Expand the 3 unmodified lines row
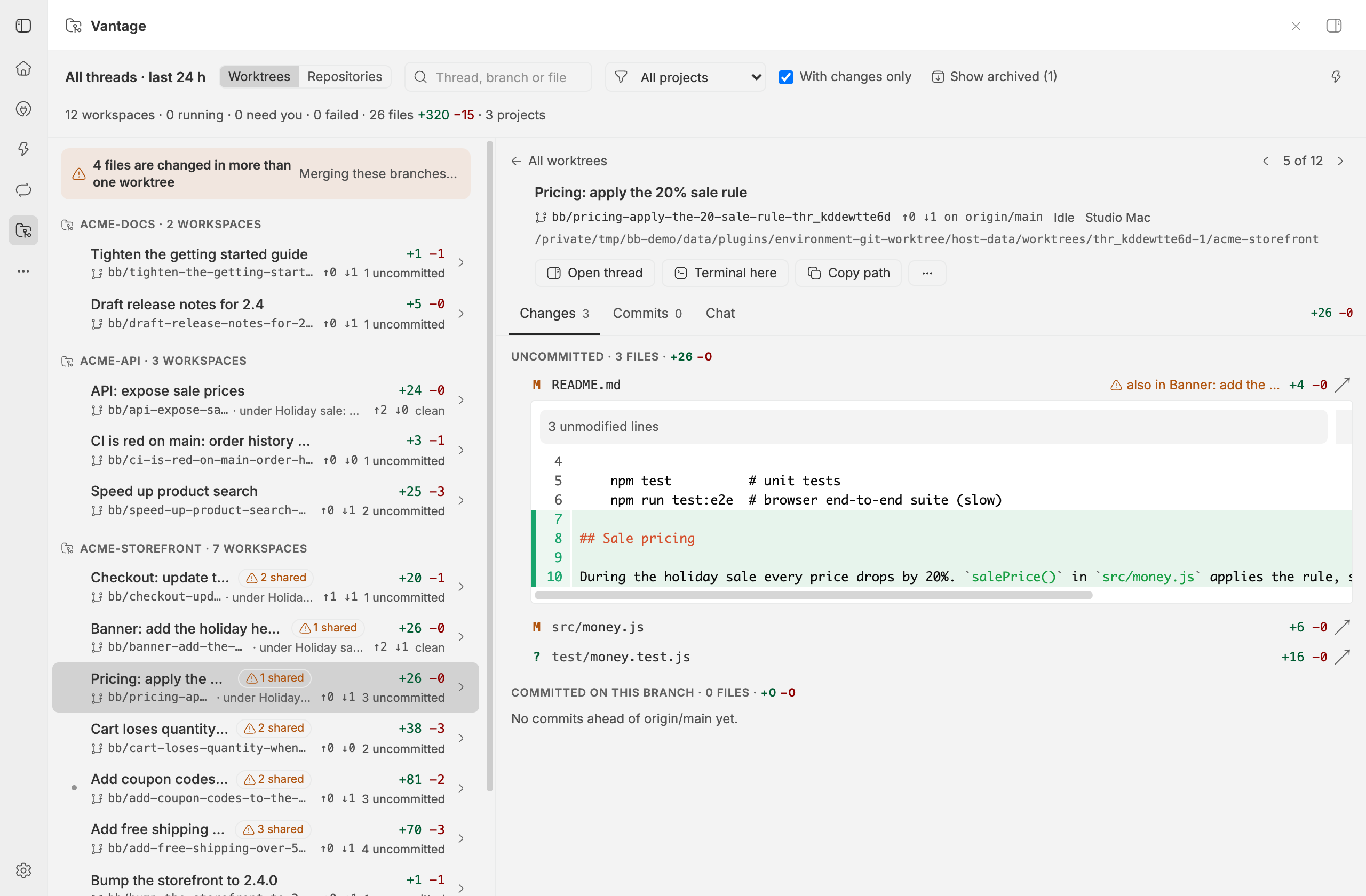1366x896 pixels. (933, 426)
